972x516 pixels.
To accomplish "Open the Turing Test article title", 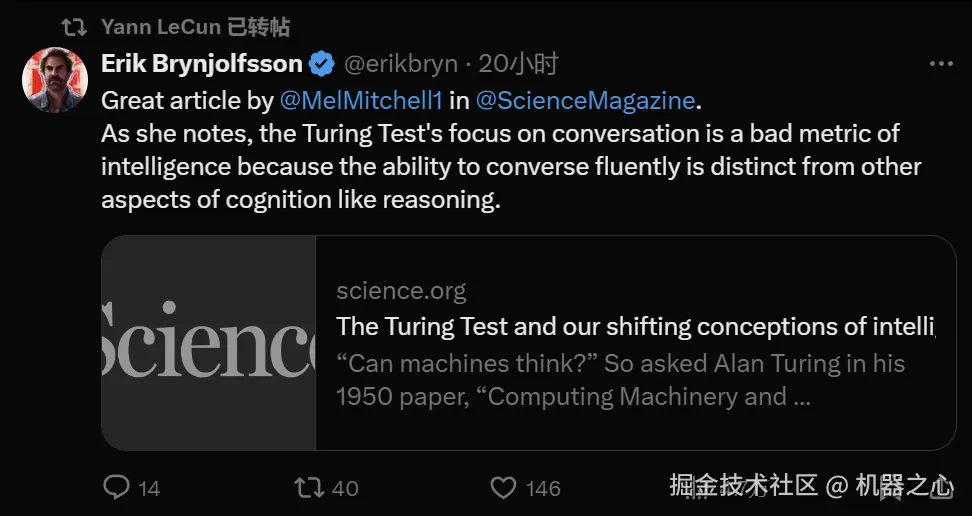I will point(634,326).
